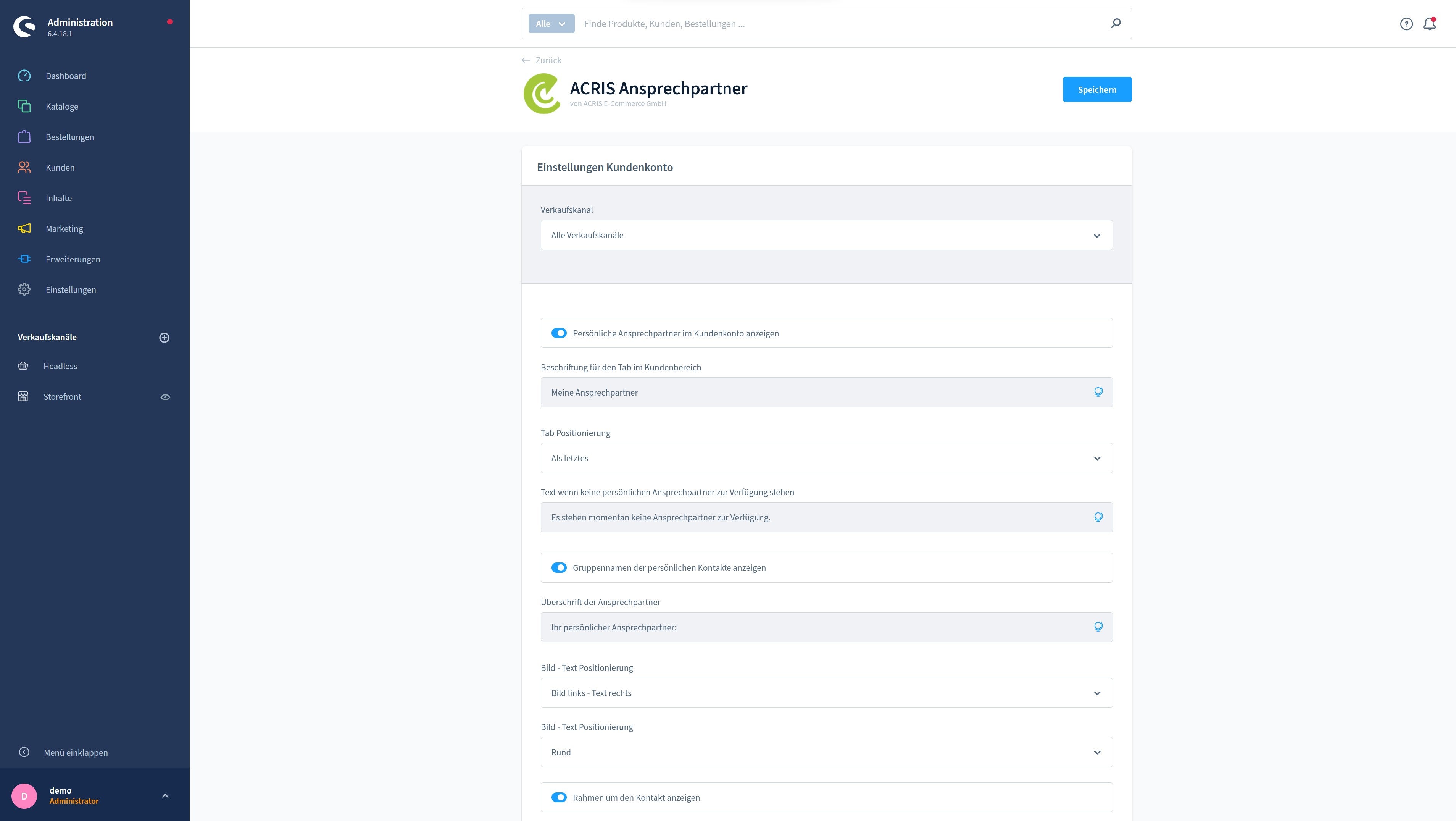
Task: Click the Kataloge icon in sidebar
Action: pyautogui.click(x=24, y=106)
